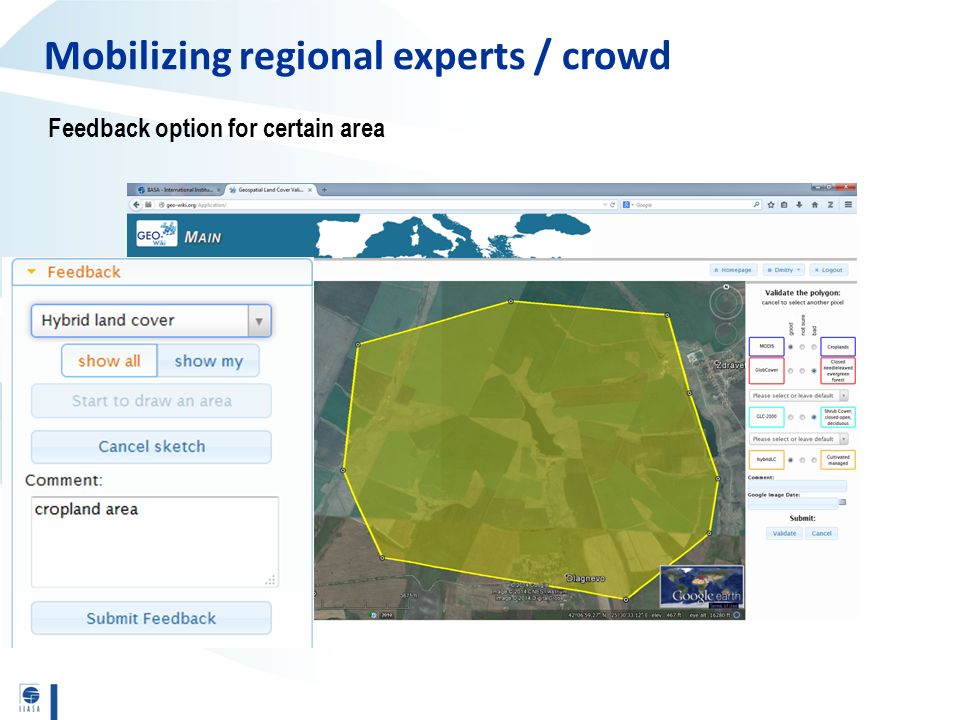Collapse the Feedback panel

(x=32, y=272)
